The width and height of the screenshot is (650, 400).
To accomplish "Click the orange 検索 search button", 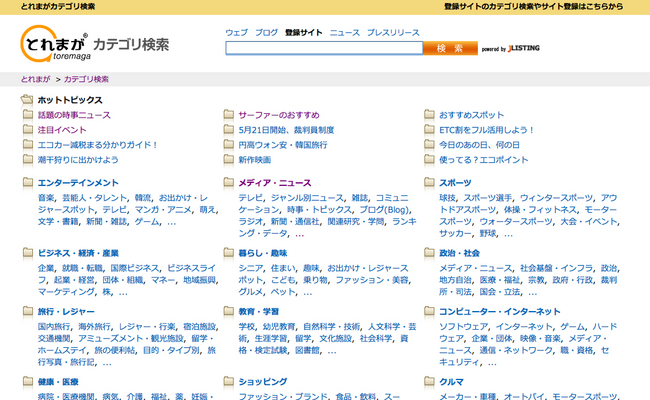I will tap(450, 48).
